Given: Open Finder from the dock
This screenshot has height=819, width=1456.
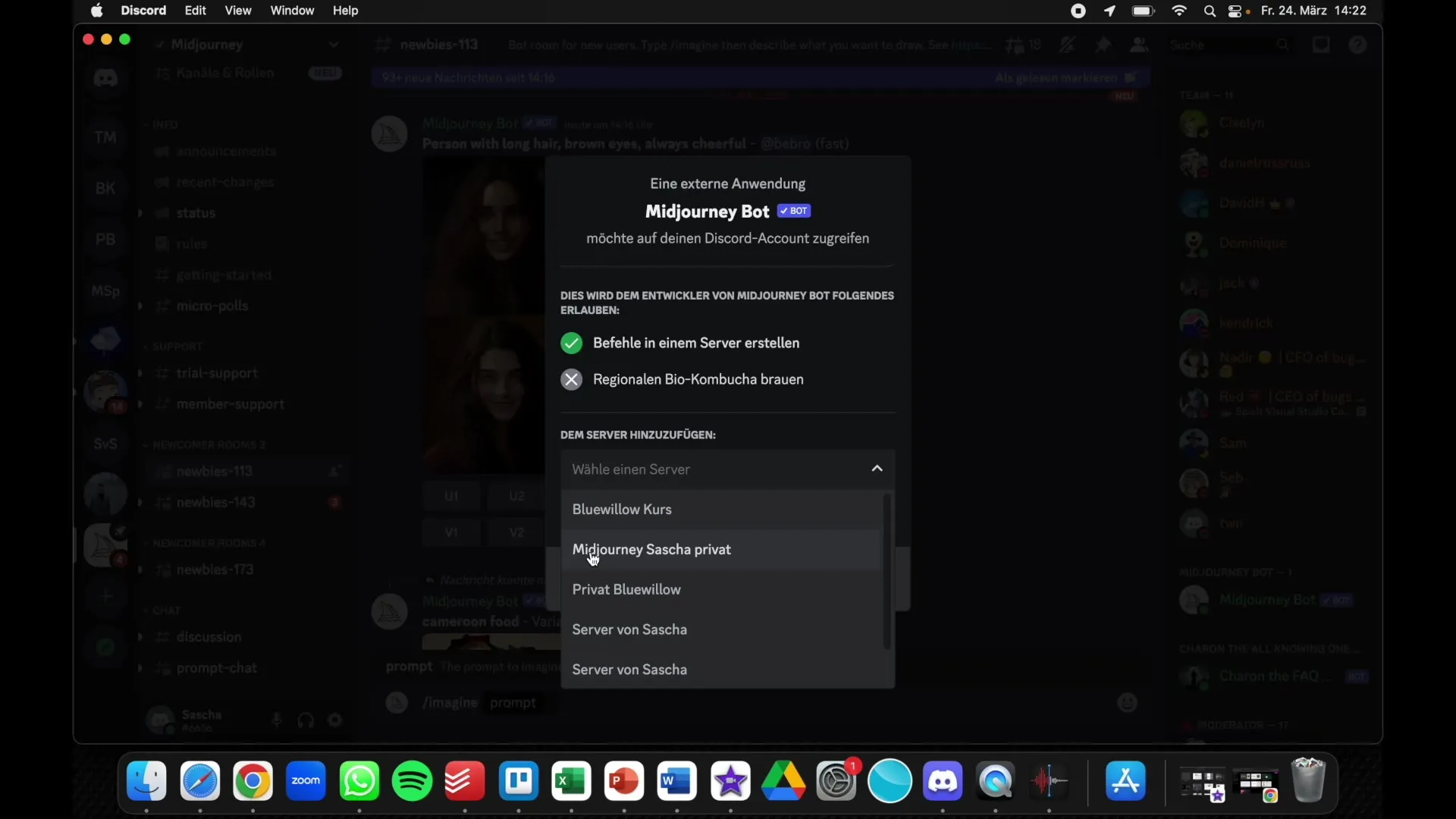Looking at the screenshot, I should pyautogui.click(x=147, y=781).
